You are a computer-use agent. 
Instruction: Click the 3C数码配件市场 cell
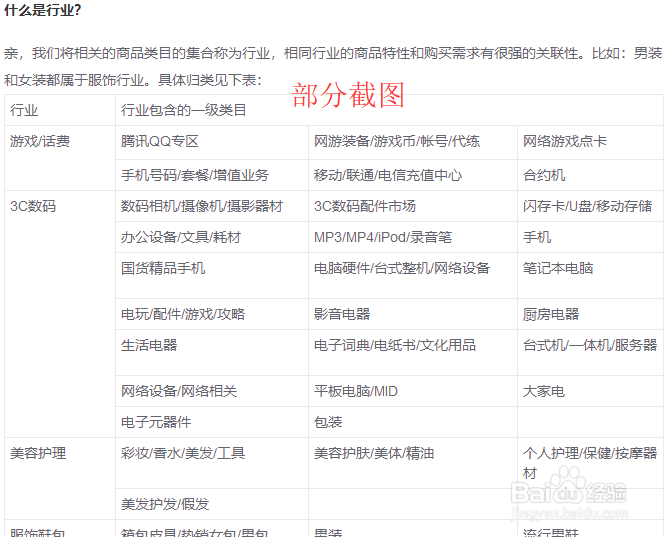coord(413,206)
